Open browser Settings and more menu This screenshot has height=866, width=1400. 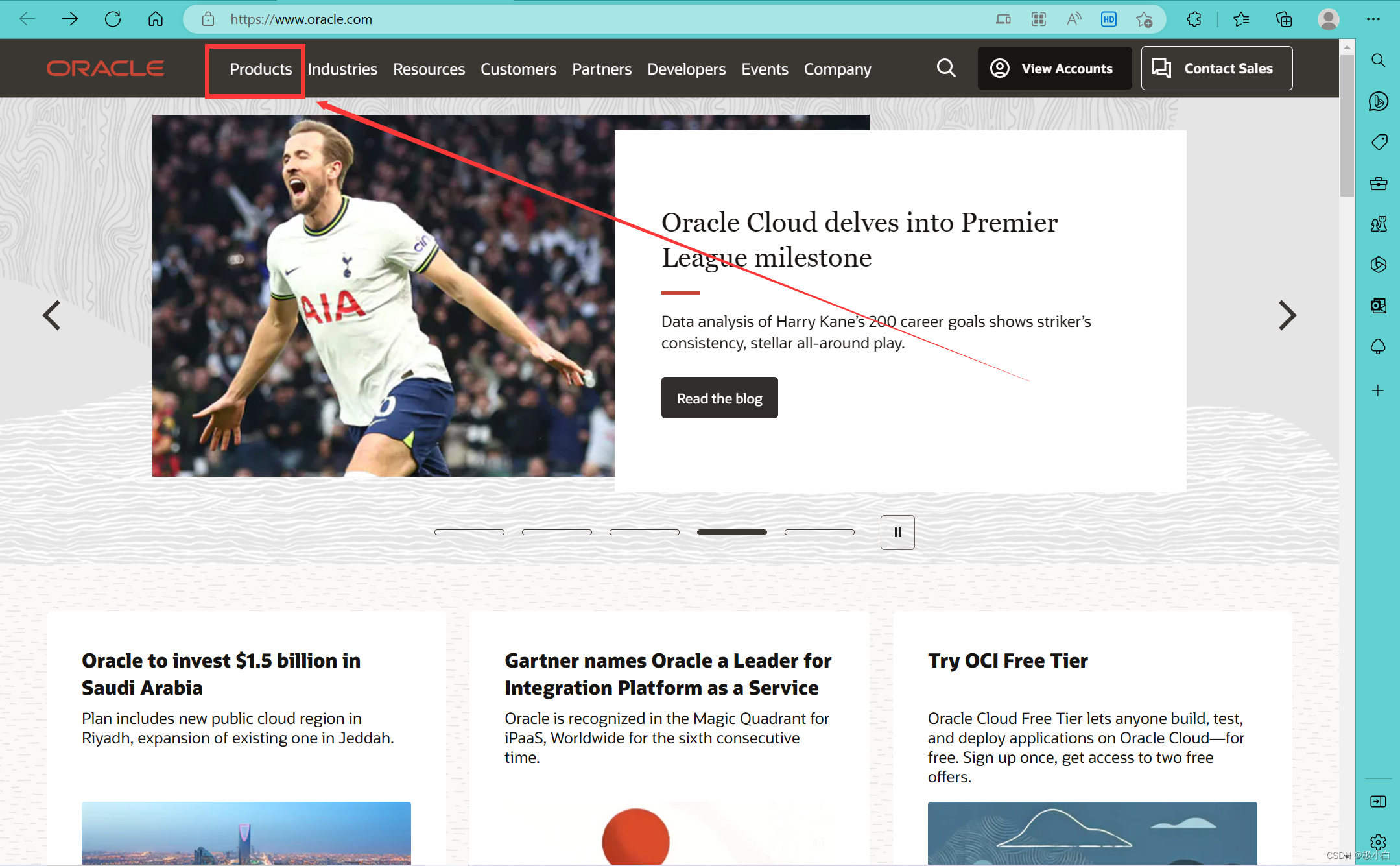coord(1373,19)
